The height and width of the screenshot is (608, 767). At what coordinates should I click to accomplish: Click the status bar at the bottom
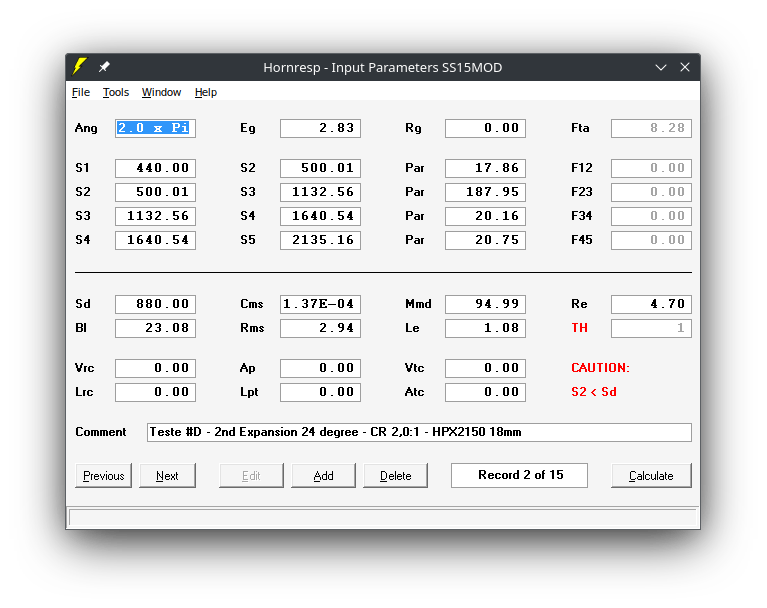click(383, 517)
